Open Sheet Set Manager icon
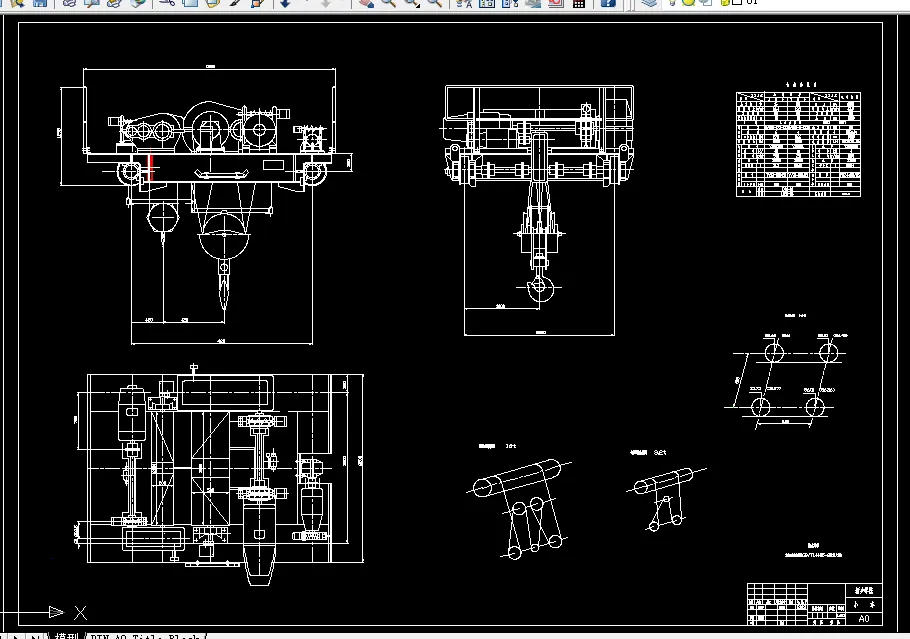Screen dimensions: 910x639 tap(532, 3)
